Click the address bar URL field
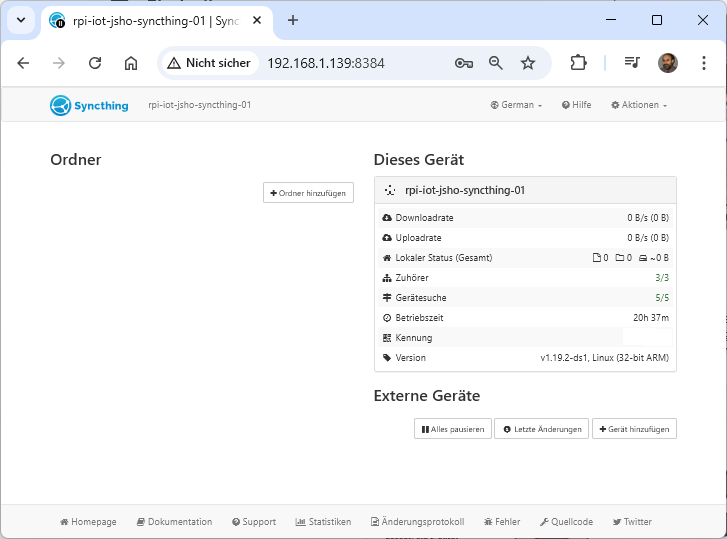Viewport: 727px width, 539px height. click(350, 63)
